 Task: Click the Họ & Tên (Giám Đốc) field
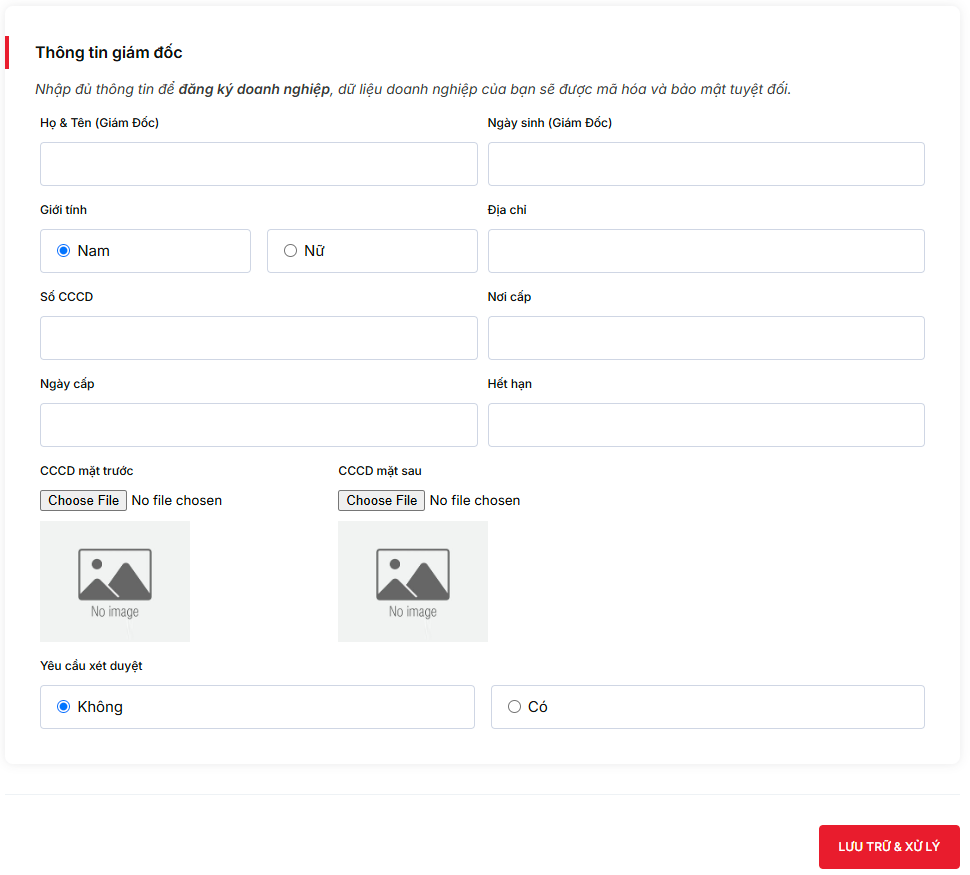tap(259, 164)
